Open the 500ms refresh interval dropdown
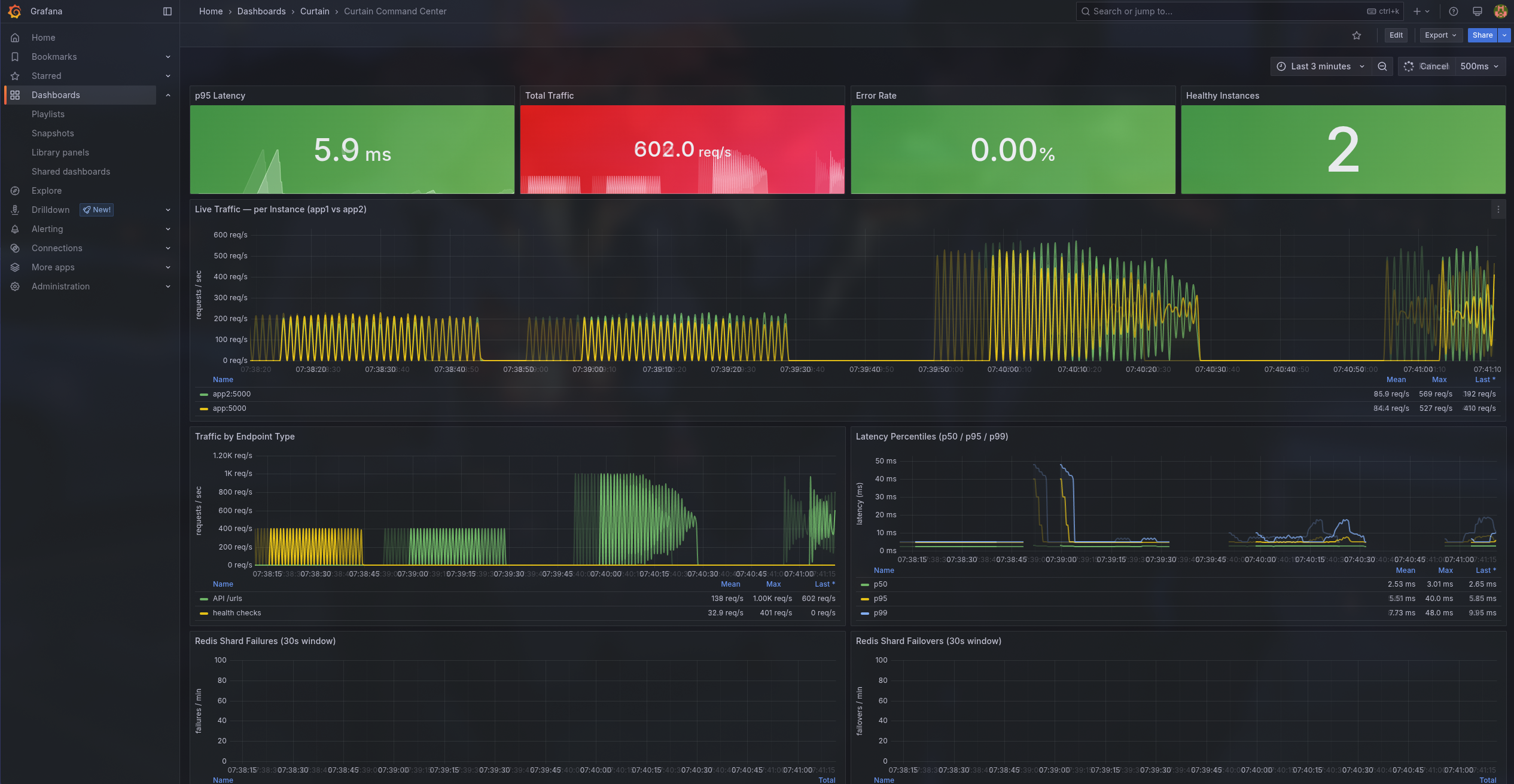The image size is (1514, 784). 1479,66
